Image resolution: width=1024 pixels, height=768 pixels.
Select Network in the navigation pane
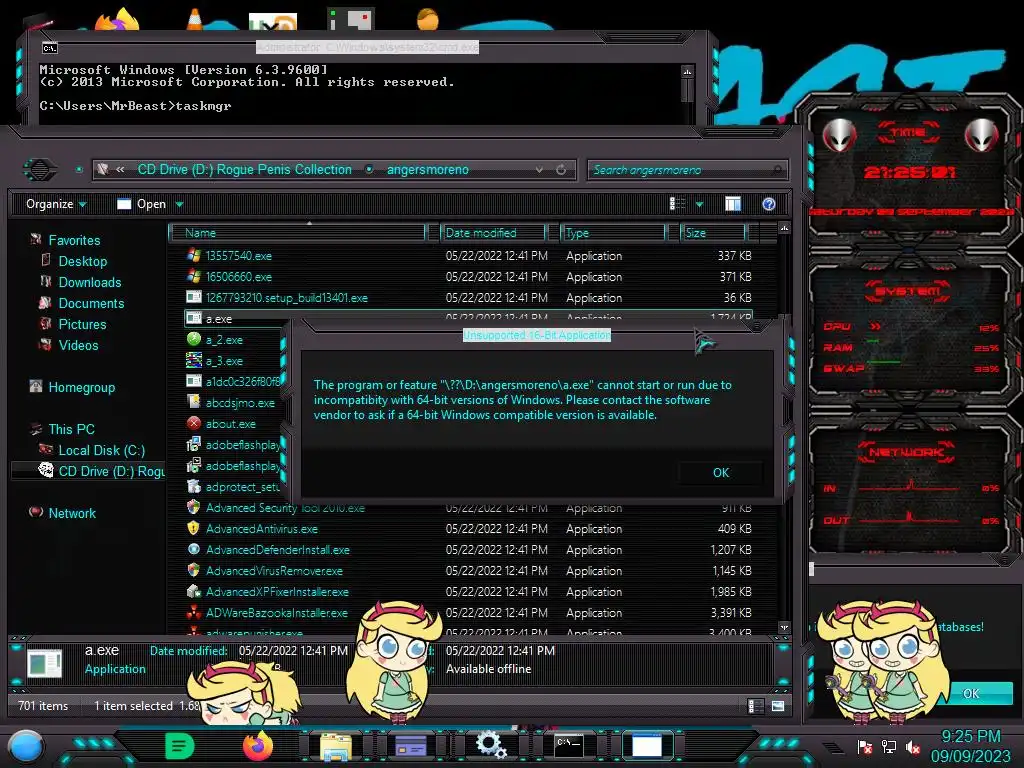72,513
